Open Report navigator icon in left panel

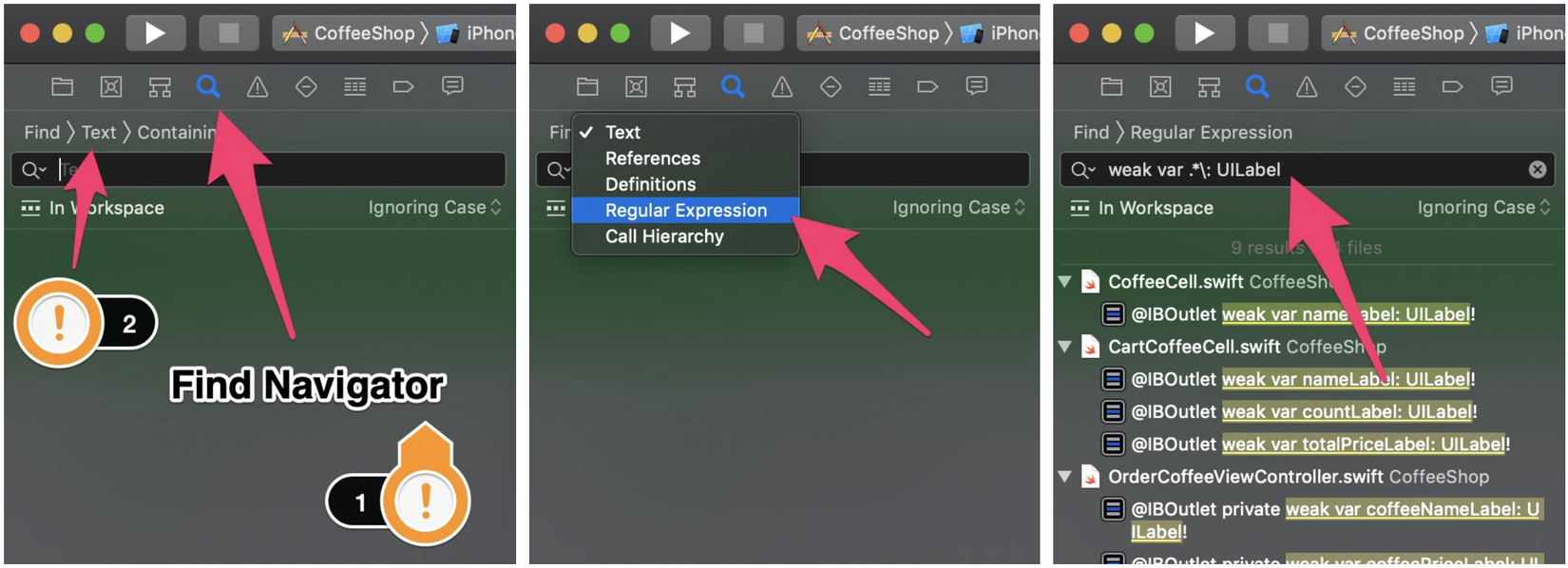pyautogui.click(x=453, y=86)
